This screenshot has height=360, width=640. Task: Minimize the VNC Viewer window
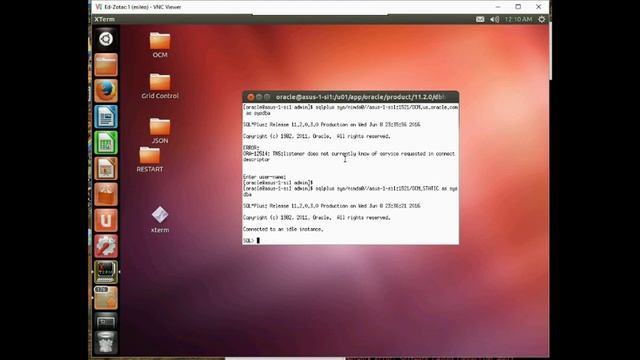pyautogui.click(x=498, y=7)
